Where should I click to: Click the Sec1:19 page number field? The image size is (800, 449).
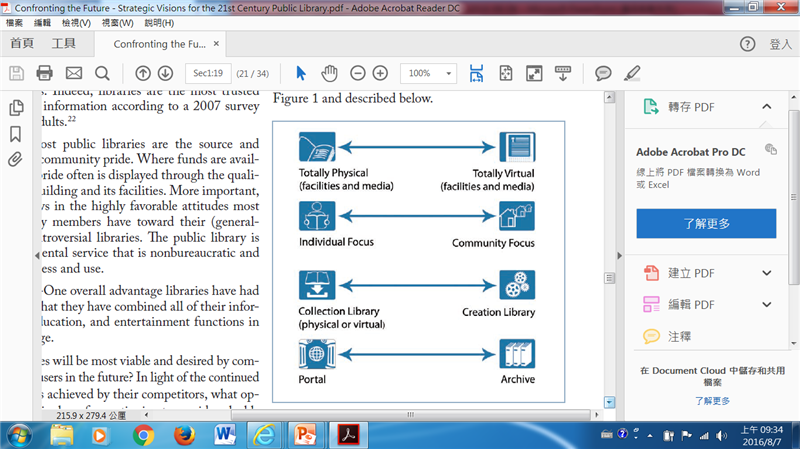point(214,73)
